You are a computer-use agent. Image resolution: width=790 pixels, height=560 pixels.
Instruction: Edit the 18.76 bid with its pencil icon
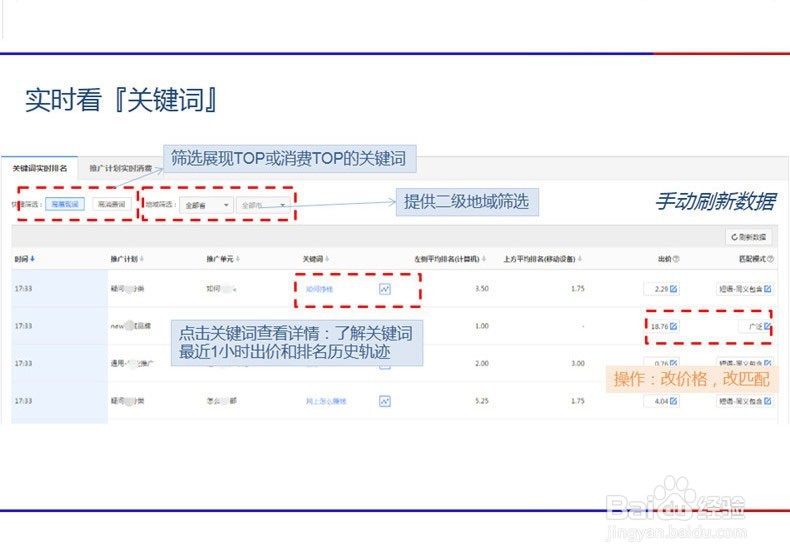pos(674,326)
